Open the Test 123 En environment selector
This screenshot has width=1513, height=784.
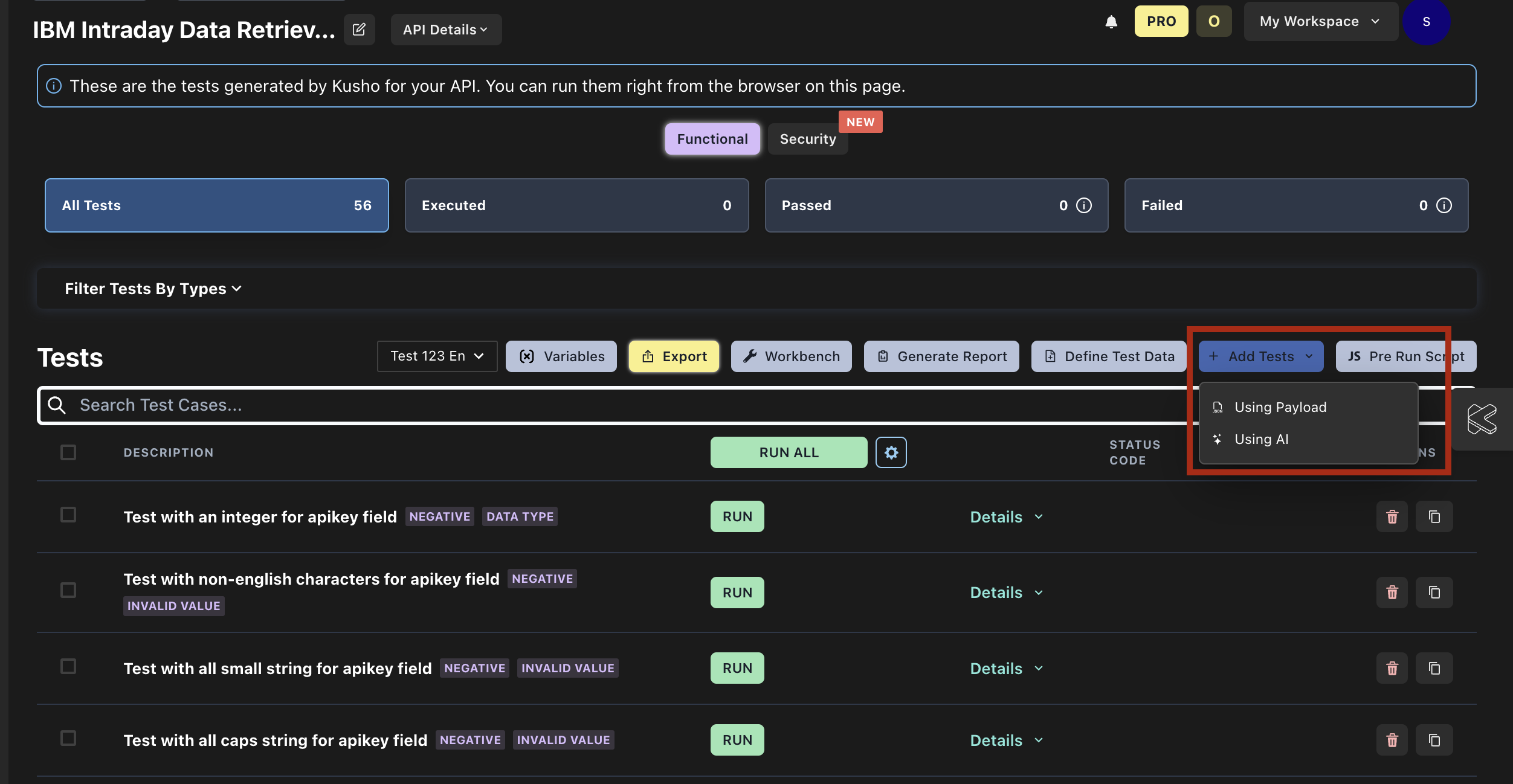pyautogui.click(x=437, y=356)
